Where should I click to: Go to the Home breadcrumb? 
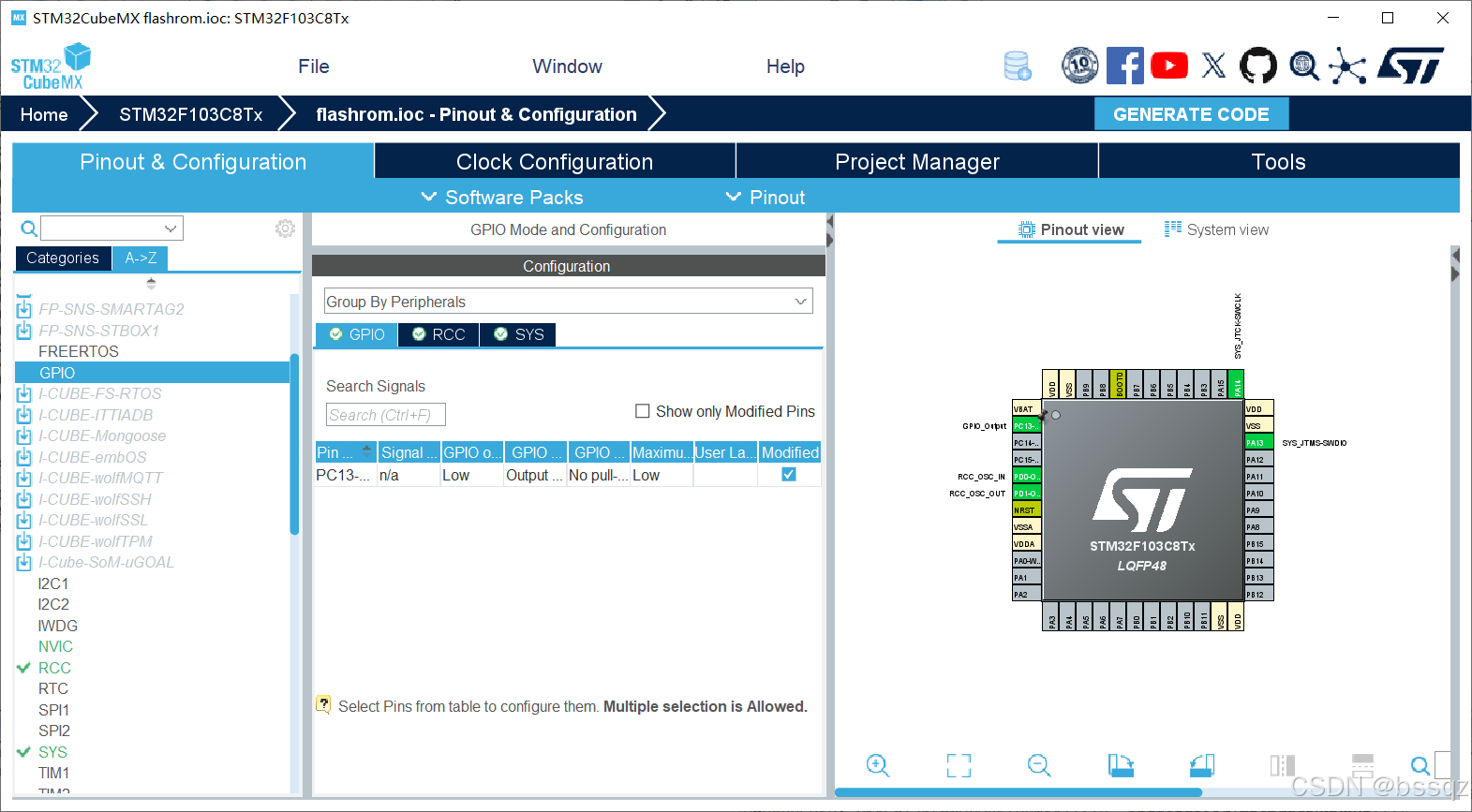pyautogui.click(x=44, y=114)
